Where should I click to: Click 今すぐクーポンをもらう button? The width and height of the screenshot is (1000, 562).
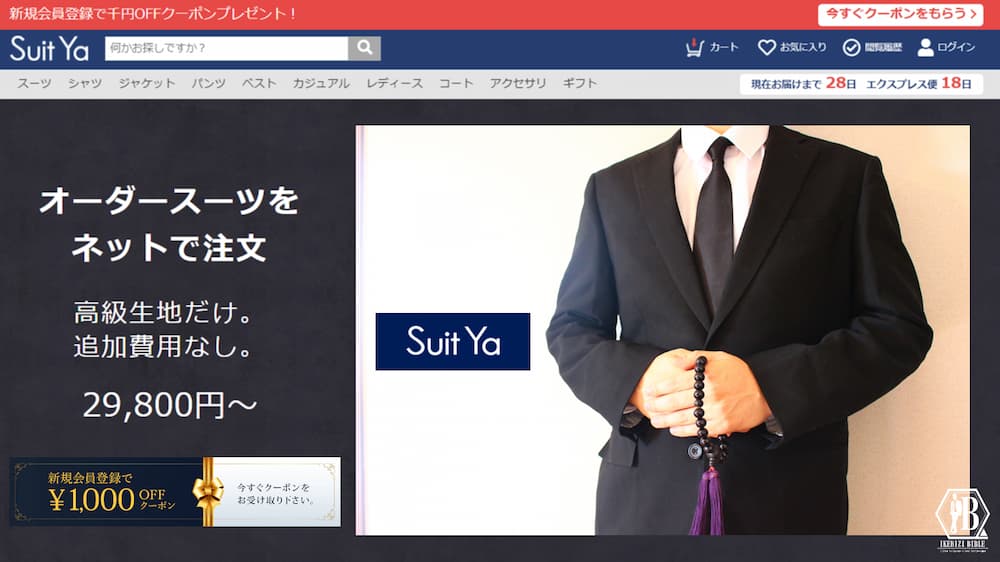(x=900, y=14)
